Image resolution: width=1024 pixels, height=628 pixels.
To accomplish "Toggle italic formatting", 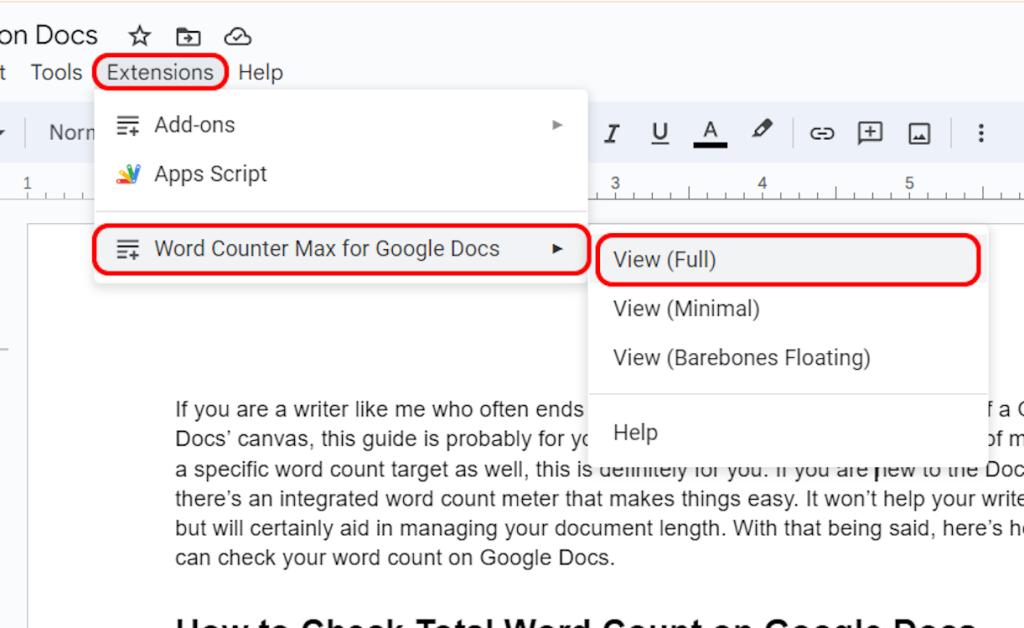I will [612, 132].
